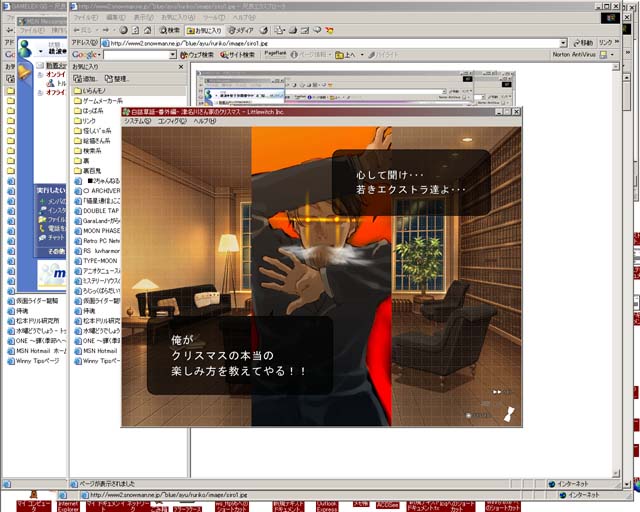Expand はっぱ系 favorites folder
This screenshot has width=640, height=512.
click(89, 111)
